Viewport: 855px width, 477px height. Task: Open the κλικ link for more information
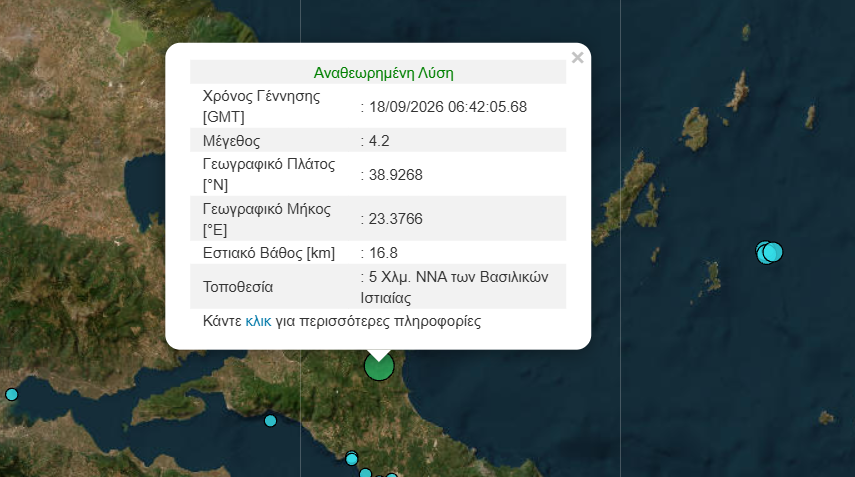pos(258,321)
